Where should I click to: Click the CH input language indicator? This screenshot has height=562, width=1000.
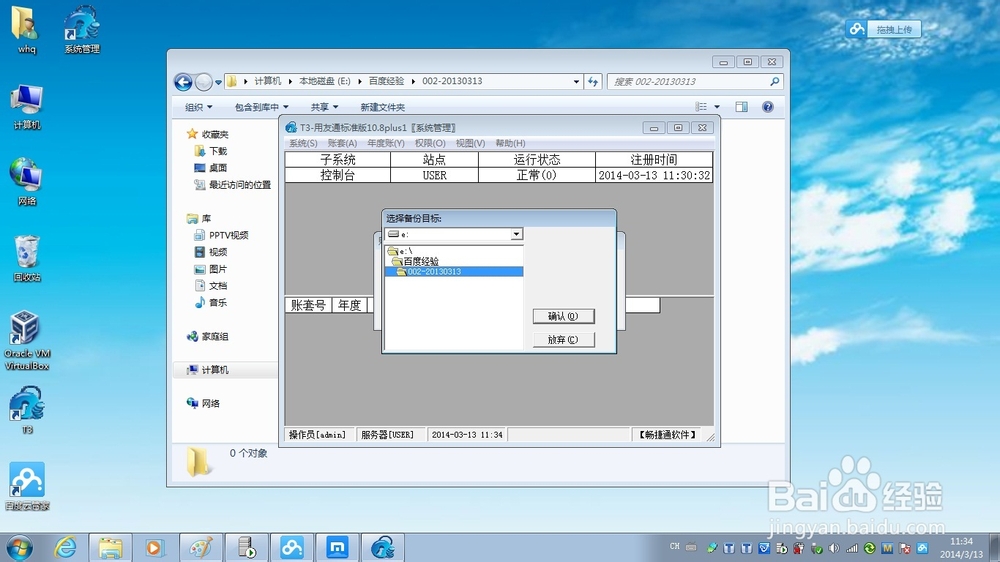tap(675, 547)
